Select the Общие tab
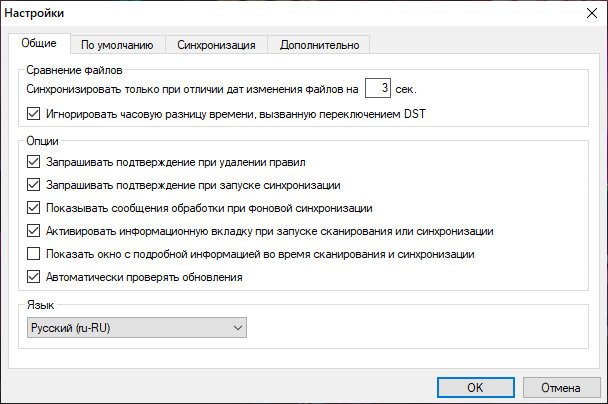This screenshot has width=608, height=404. point(39,44)
